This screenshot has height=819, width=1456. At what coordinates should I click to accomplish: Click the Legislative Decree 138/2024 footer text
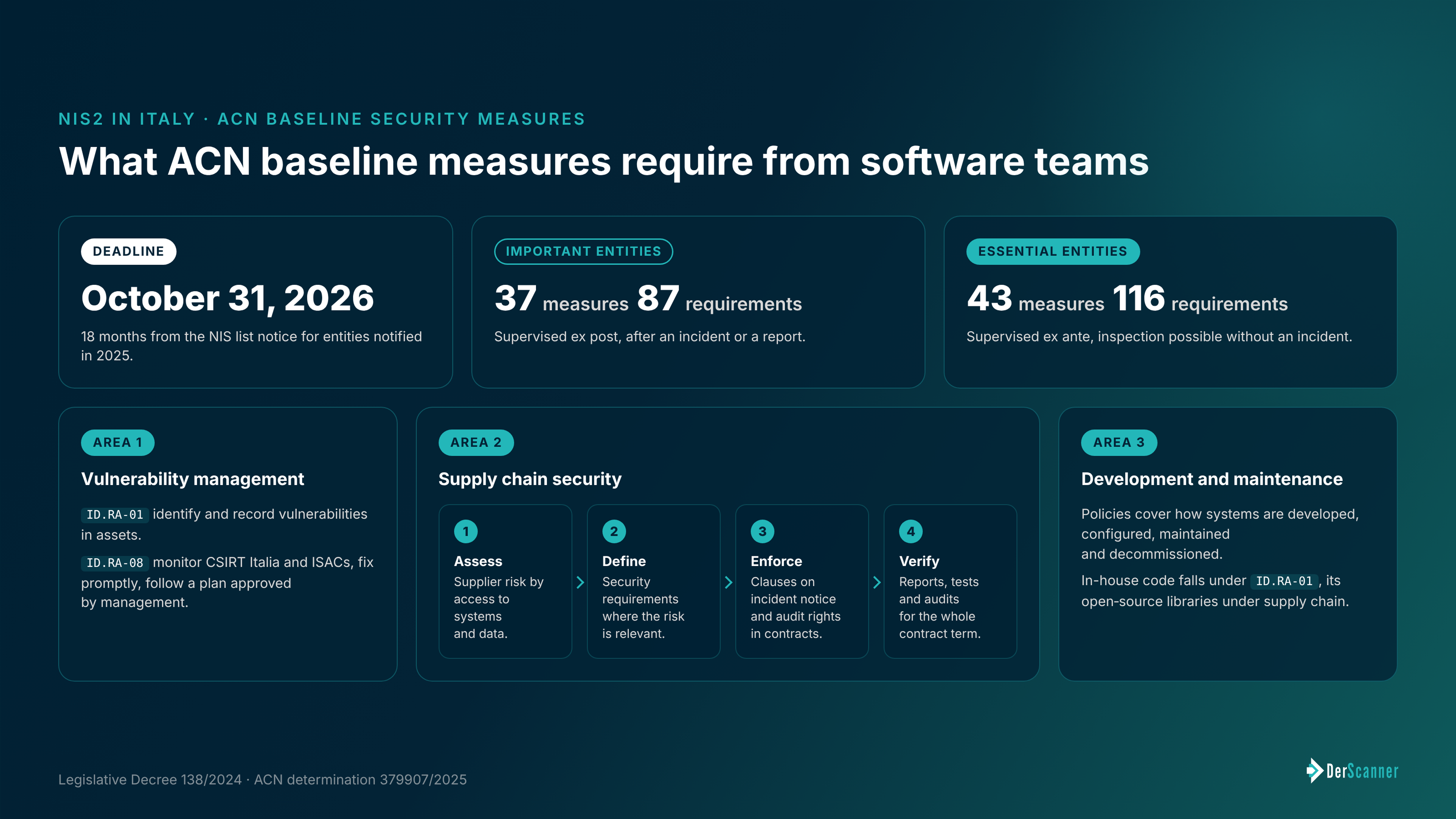(262, 779)
